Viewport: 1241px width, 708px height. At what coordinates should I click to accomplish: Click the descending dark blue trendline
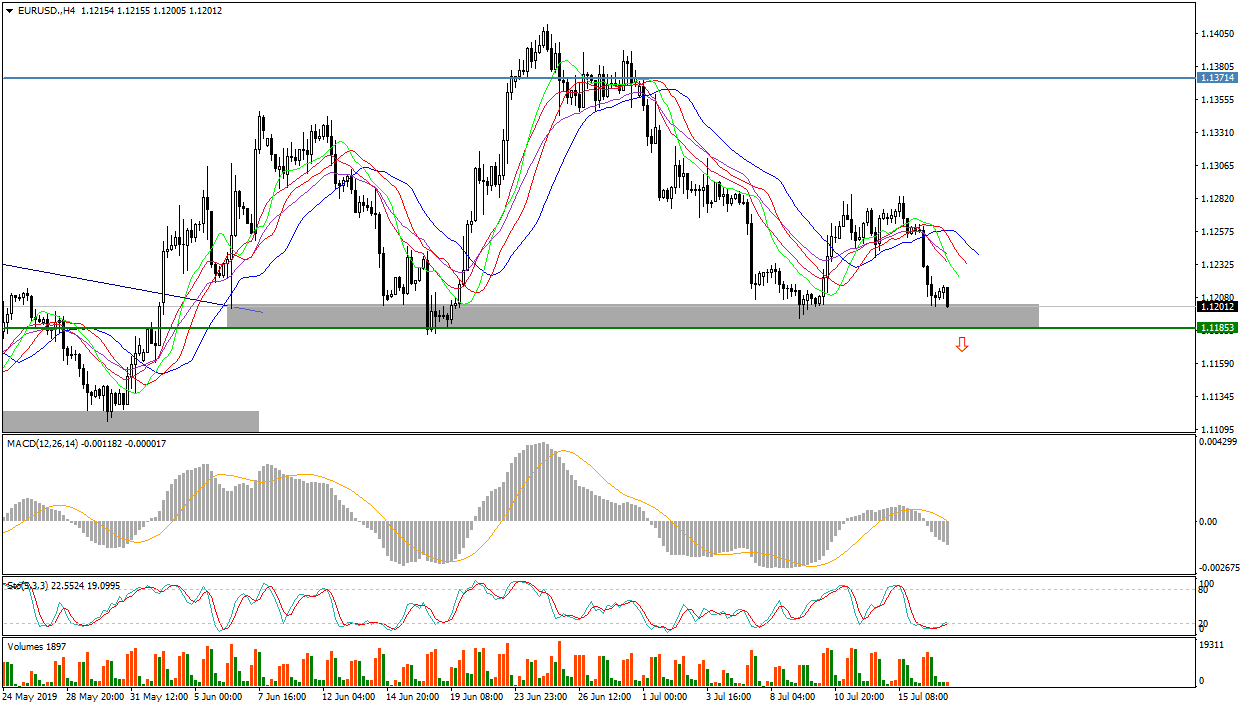pyautogui.click(x=100, y=281)
